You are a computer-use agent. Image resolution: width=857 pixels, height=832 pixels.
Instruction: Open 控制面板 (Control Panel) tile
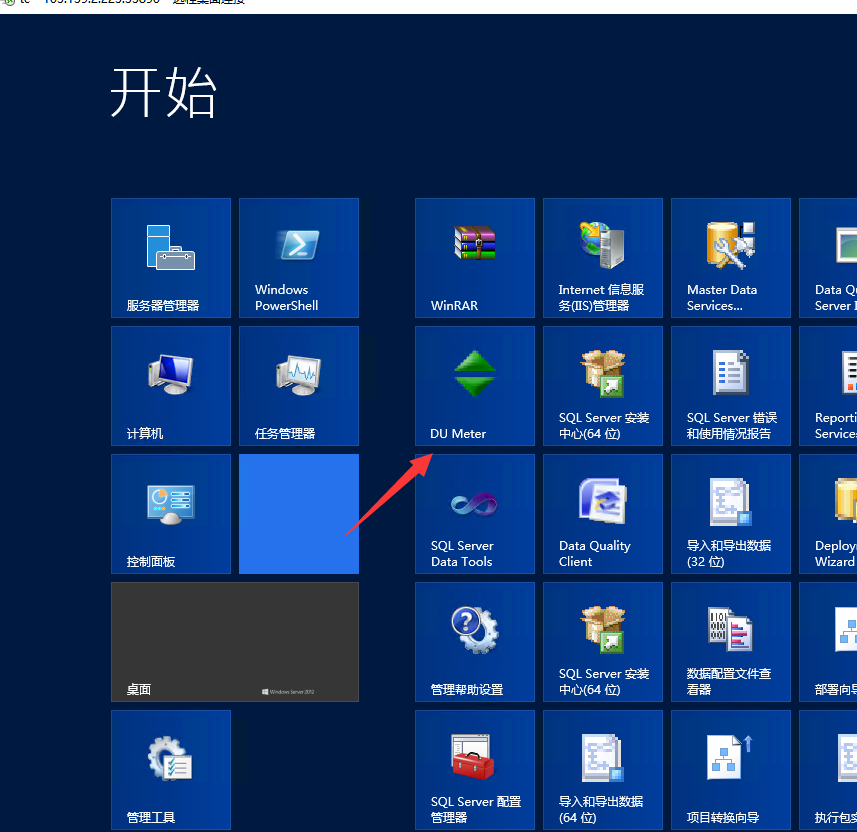coord(171,514)
